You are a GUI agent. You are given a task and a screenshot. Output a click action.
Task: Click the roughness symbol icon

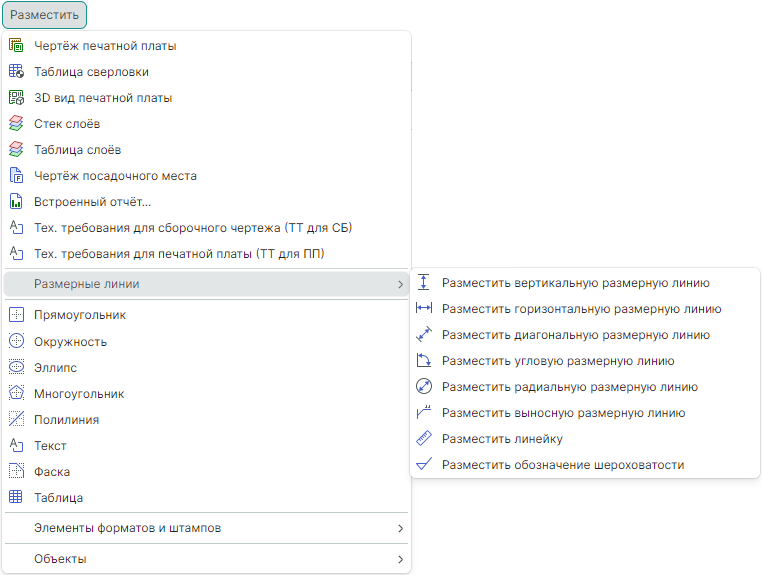pos(423,465)
